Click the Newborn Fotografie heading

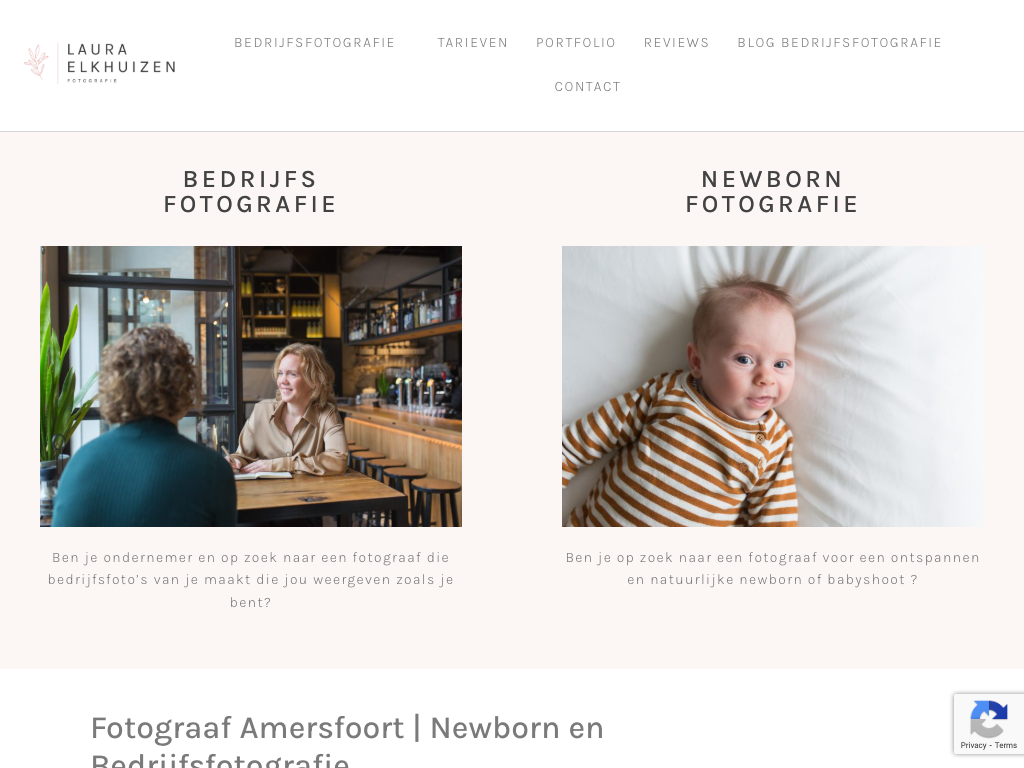(773, 191)
